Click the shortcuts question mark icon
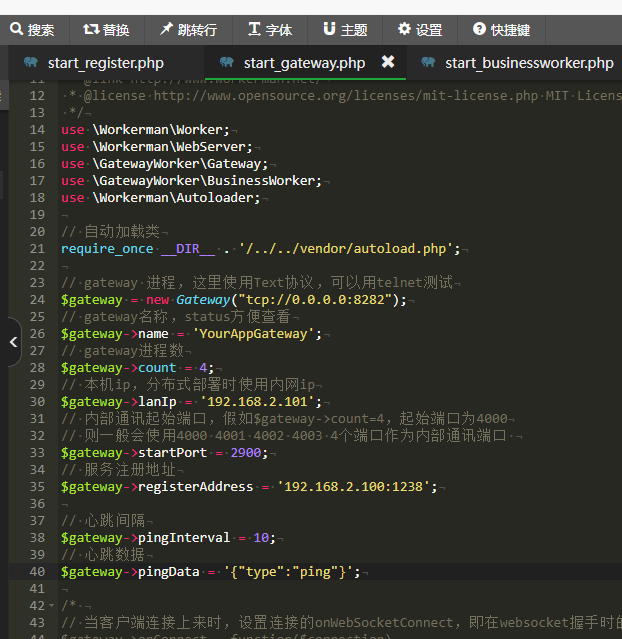Image resolution: width=622 pixels, height=639 pixels. click(x=479, y=30)
